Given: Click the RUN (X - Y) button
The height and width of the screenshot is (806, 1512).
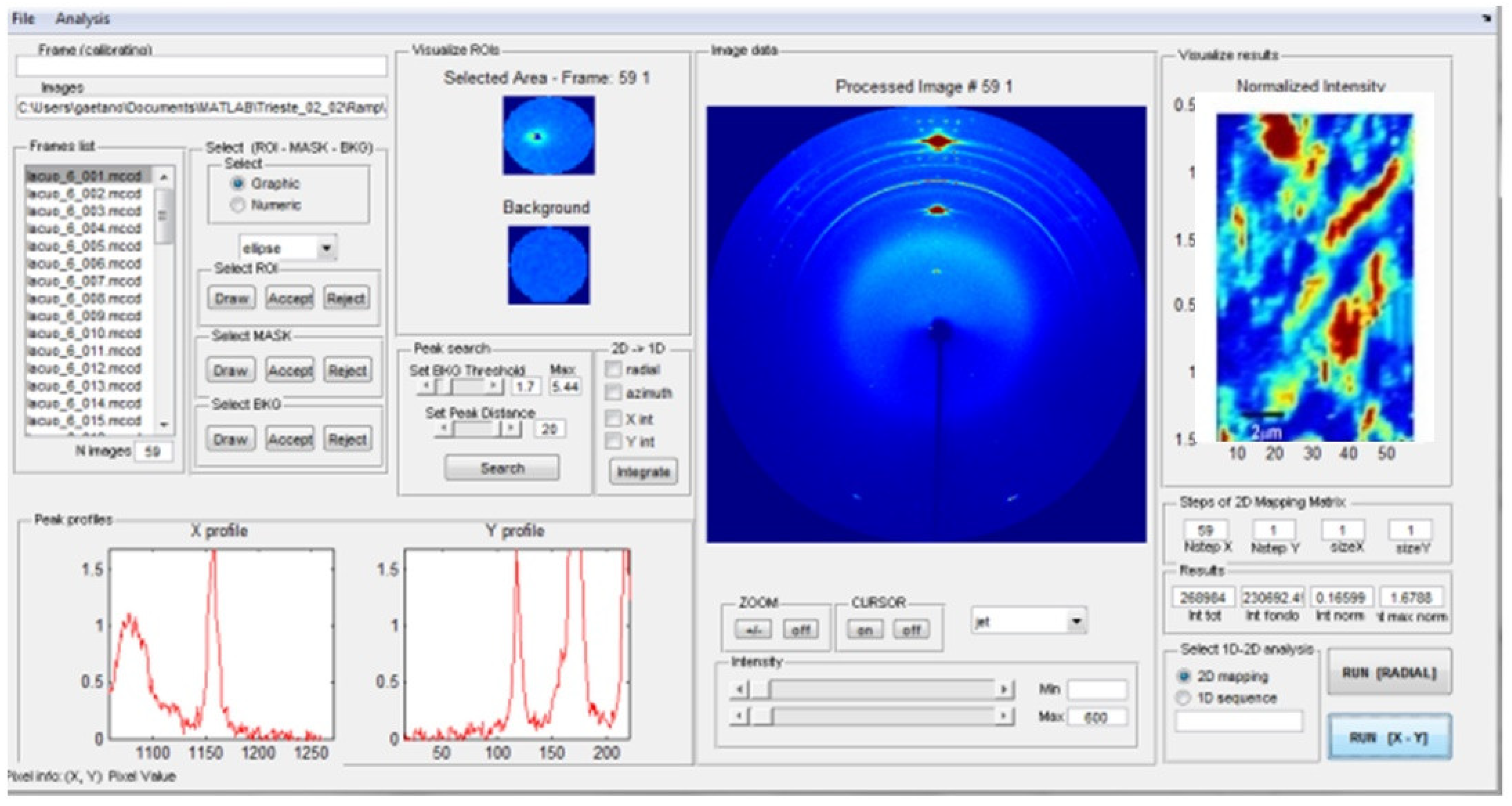Looking at the screenshot, I should (1389, 737).
